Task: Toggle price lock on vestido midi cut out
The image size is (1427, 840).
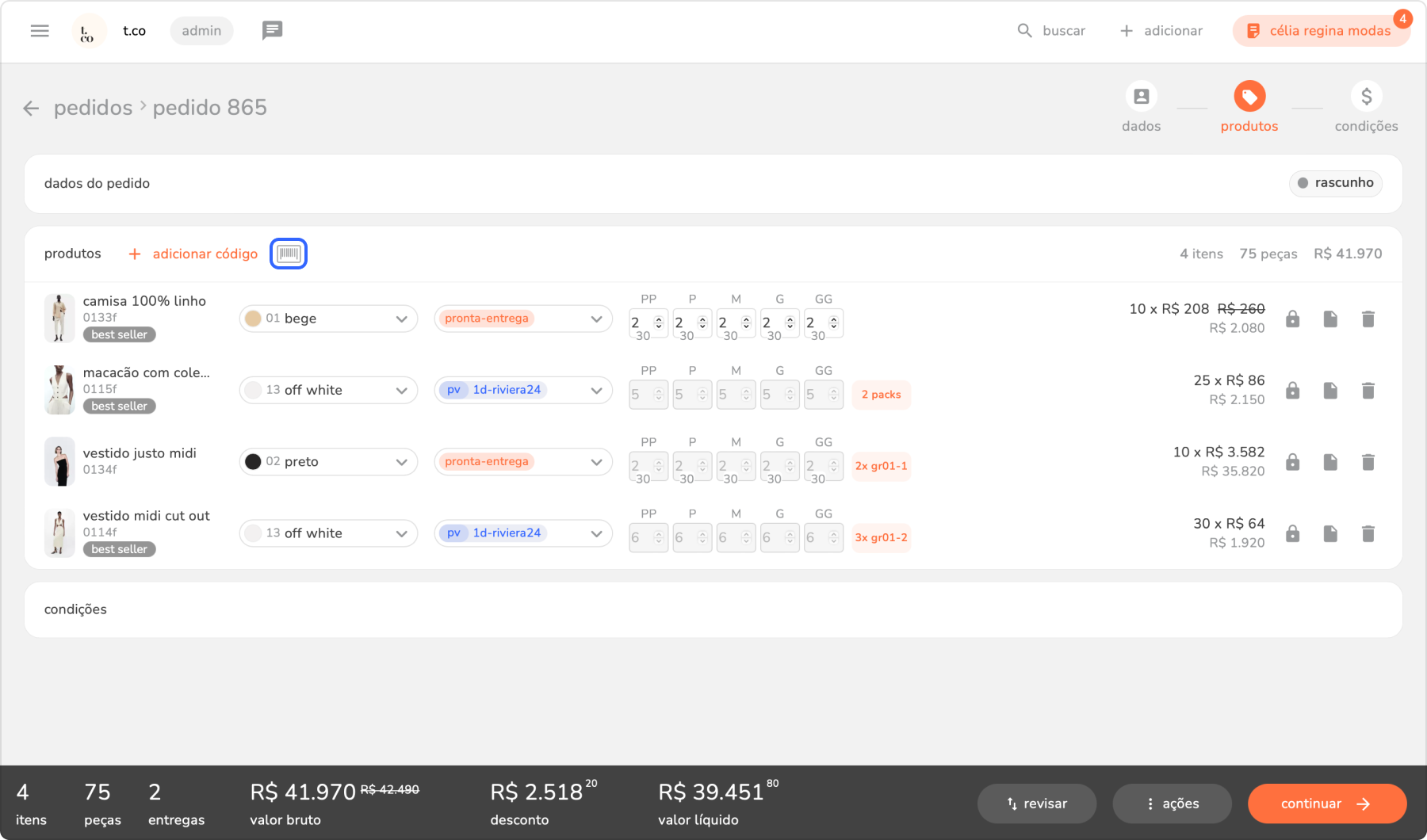Action: pyautogui.click(x=1292, y=534)
